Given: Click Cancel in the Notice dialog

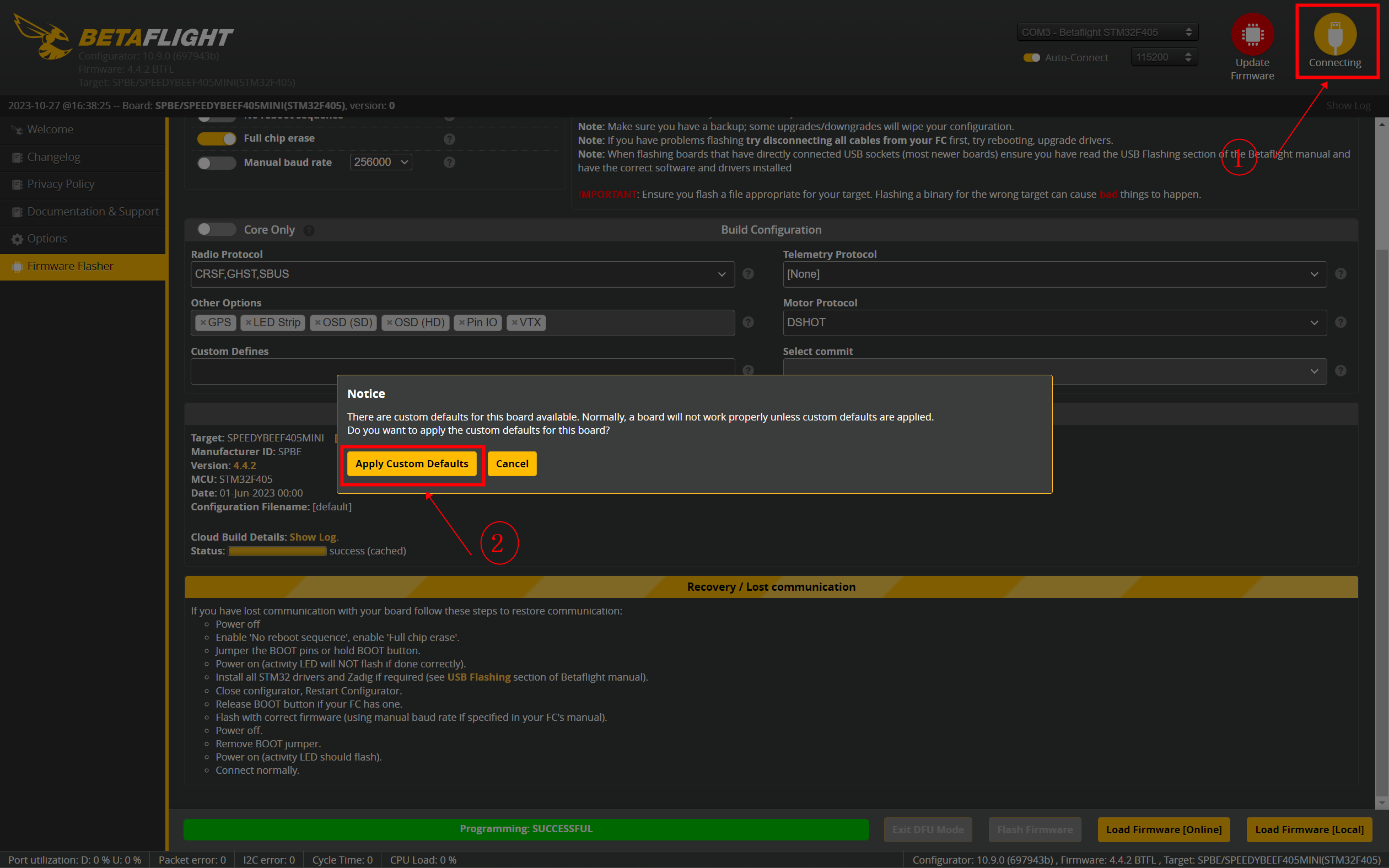Looking at the screenshot, I should [512, 464].
